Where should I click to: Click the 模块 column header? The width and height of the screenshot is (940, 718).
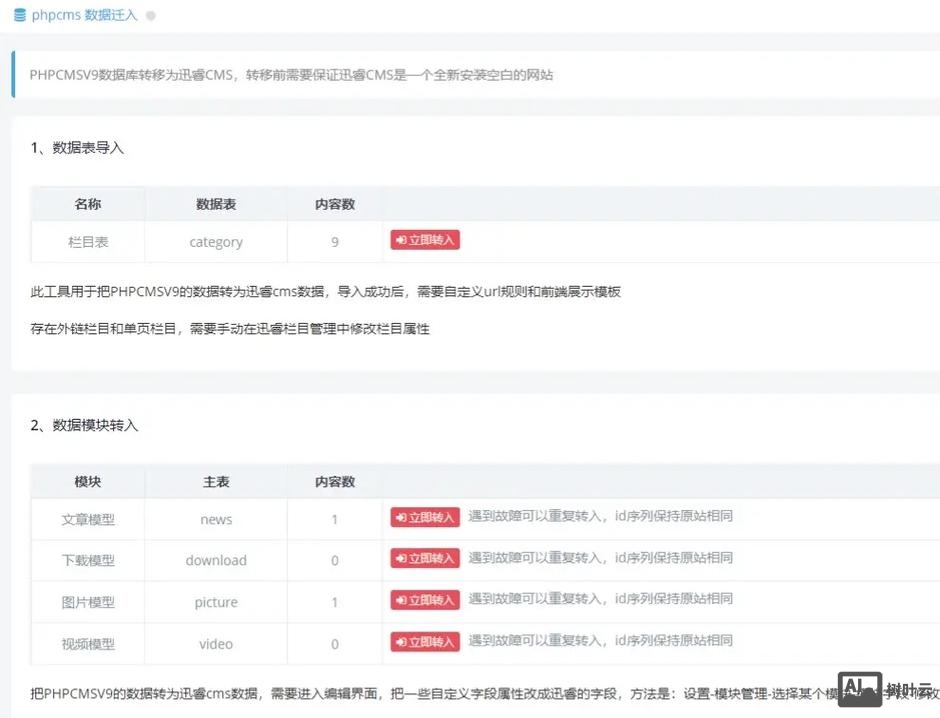[86, 481]
